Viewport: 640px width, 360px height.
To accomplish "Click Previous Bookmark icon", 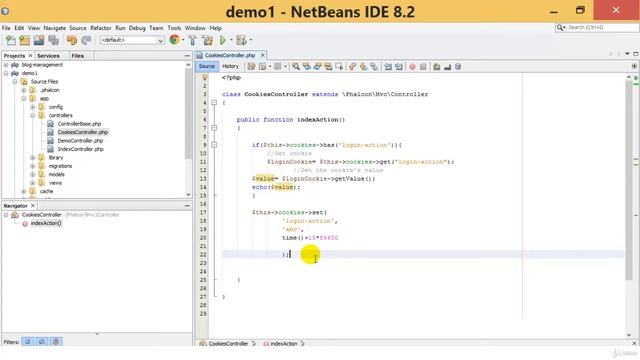I will [352, 67].
